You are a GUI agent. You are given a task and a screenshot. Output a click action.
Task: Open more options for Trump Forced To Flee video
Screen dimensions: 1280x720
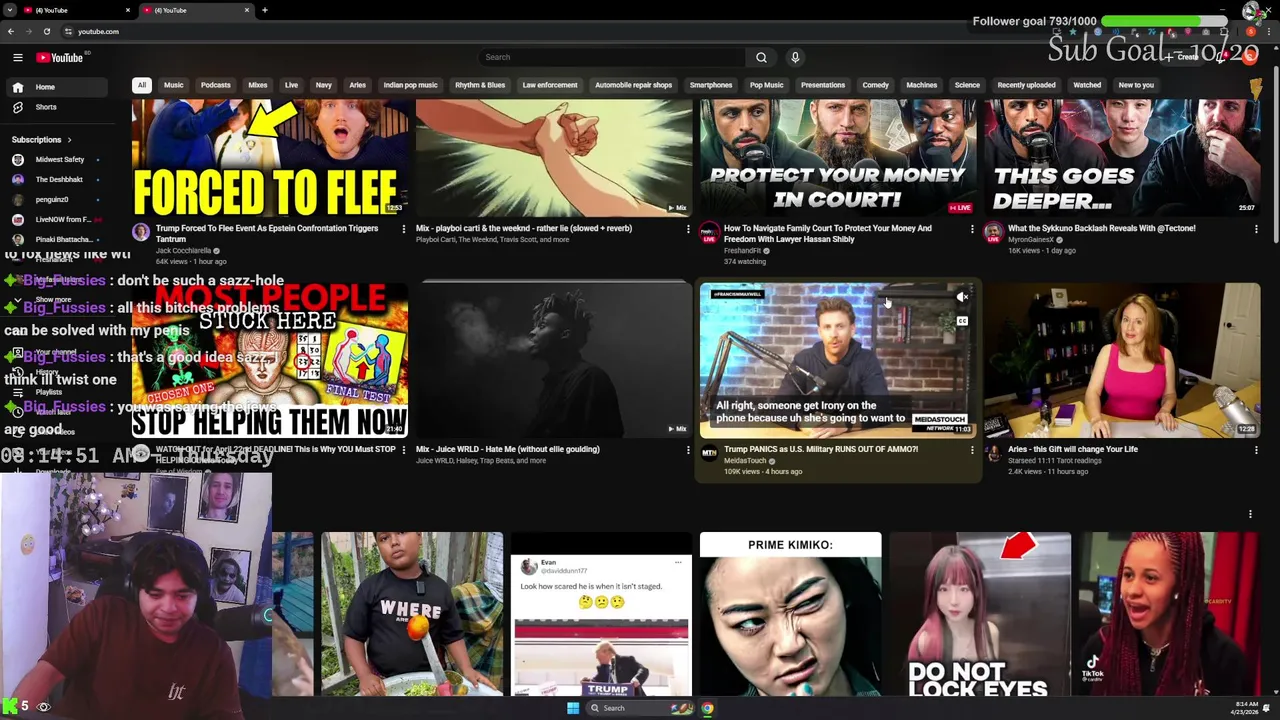pyautogui.click(x=404, y=229)
